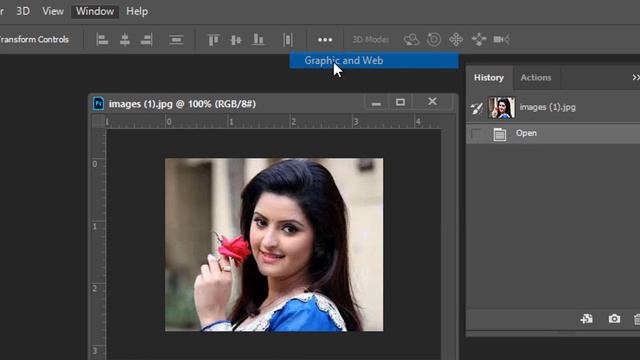Switch to the Actions tab
640x360 pixels.
coord(536,78)
